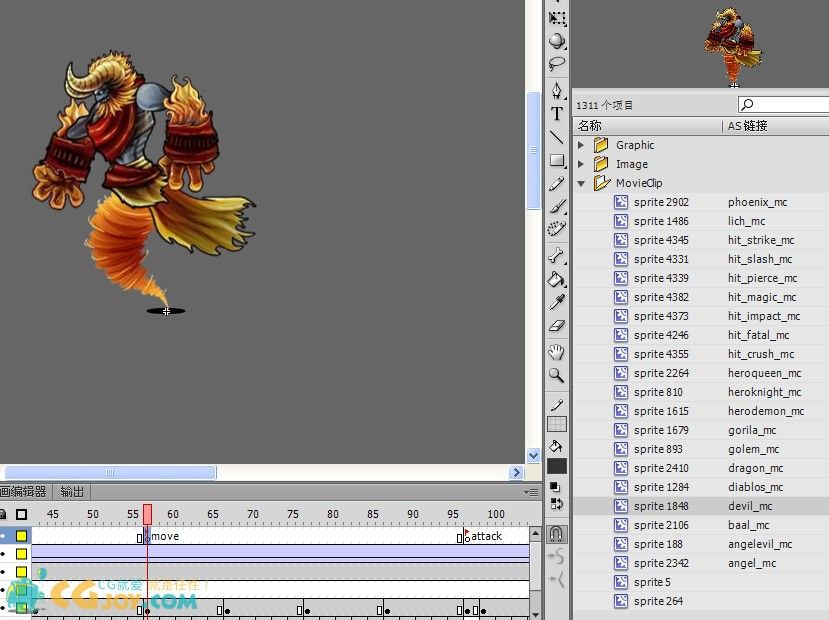Select the Hand tool
This screenshot has width=829, height=620.
tap(557, 352)
